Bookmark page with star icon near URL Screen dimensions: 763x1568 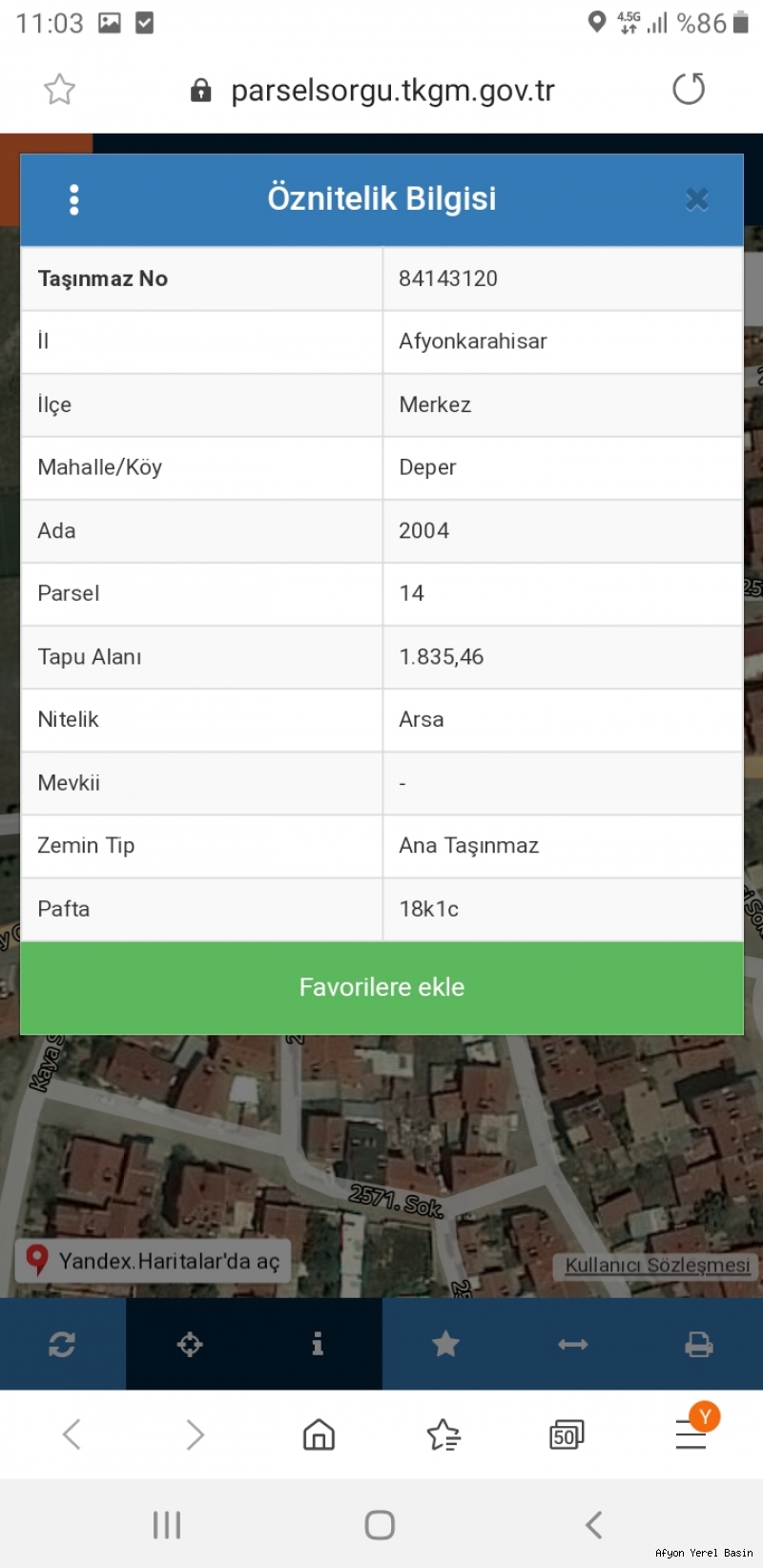point(59,90)
